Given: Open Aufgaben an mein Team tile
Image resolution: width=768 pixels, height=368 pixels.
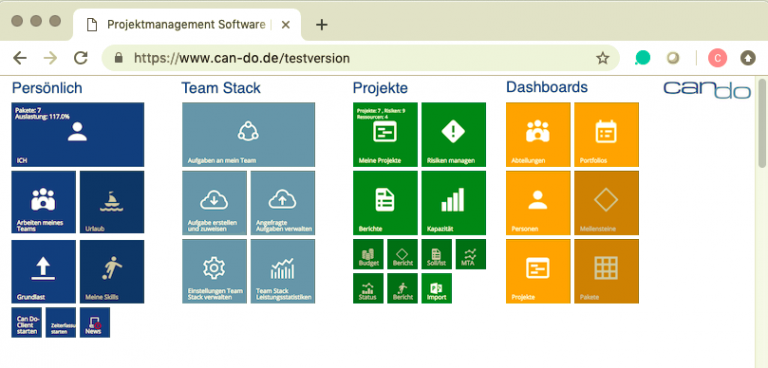Looking at the screenshot, I should click(x=248, y=135).
